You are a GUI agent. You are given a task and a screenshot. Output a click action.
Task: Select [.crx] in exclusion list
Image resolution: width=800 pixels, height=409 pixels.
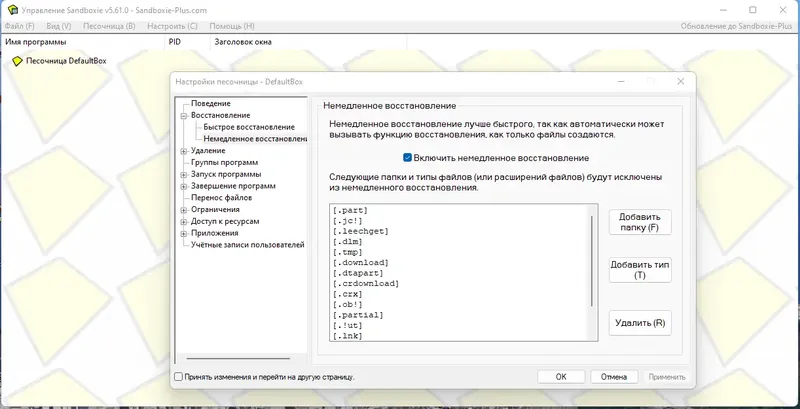(347, 294)
